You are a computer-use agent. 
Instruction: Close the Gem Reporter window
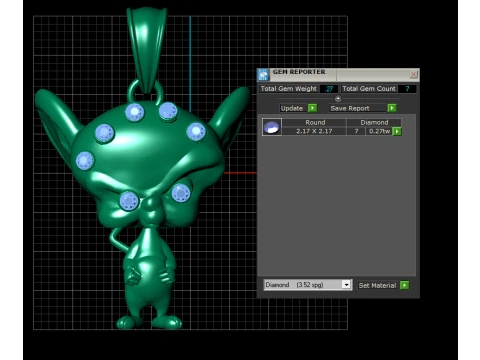413,74
